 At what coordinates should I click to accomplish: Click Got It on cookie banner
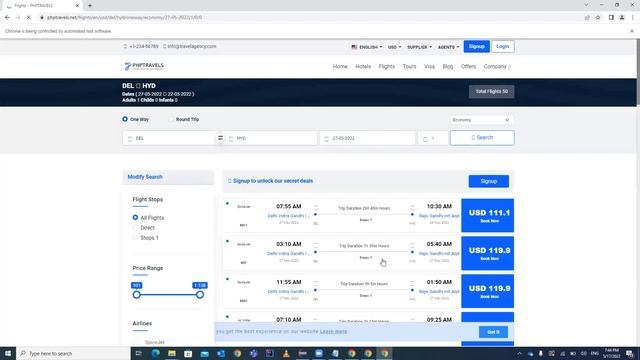click(493, 332)
